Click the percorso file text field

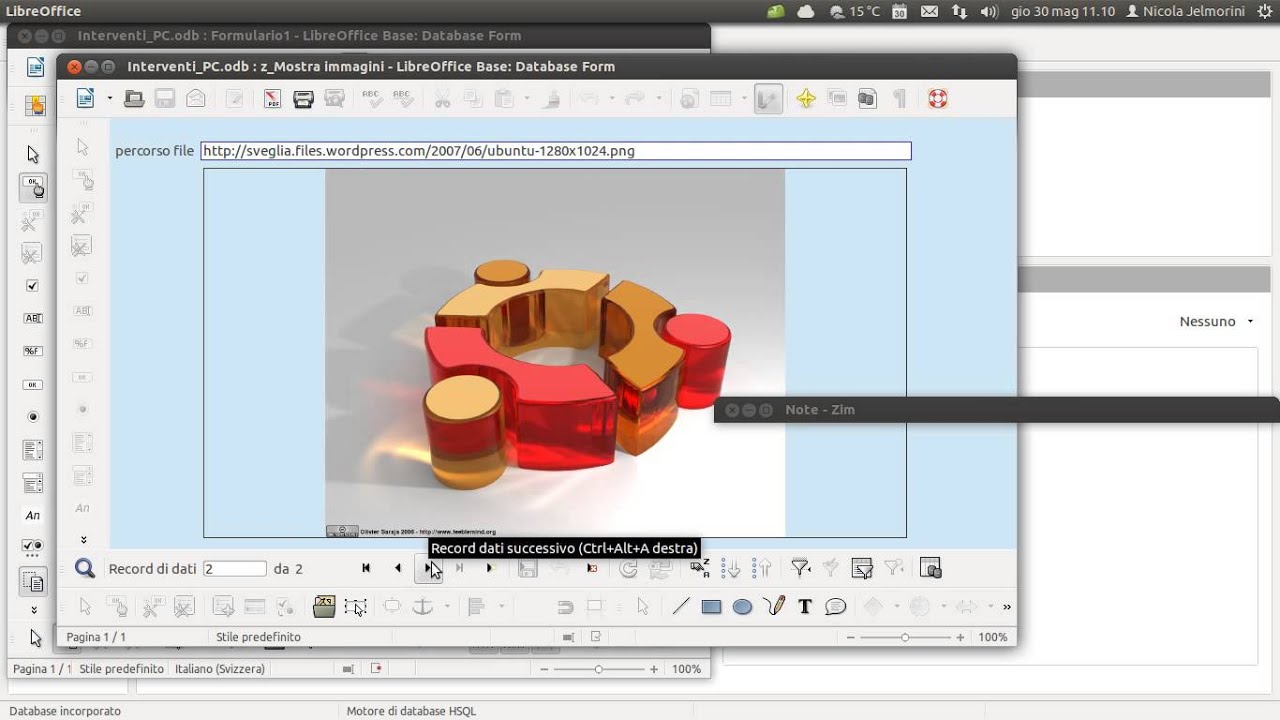[x=556, y=151]
